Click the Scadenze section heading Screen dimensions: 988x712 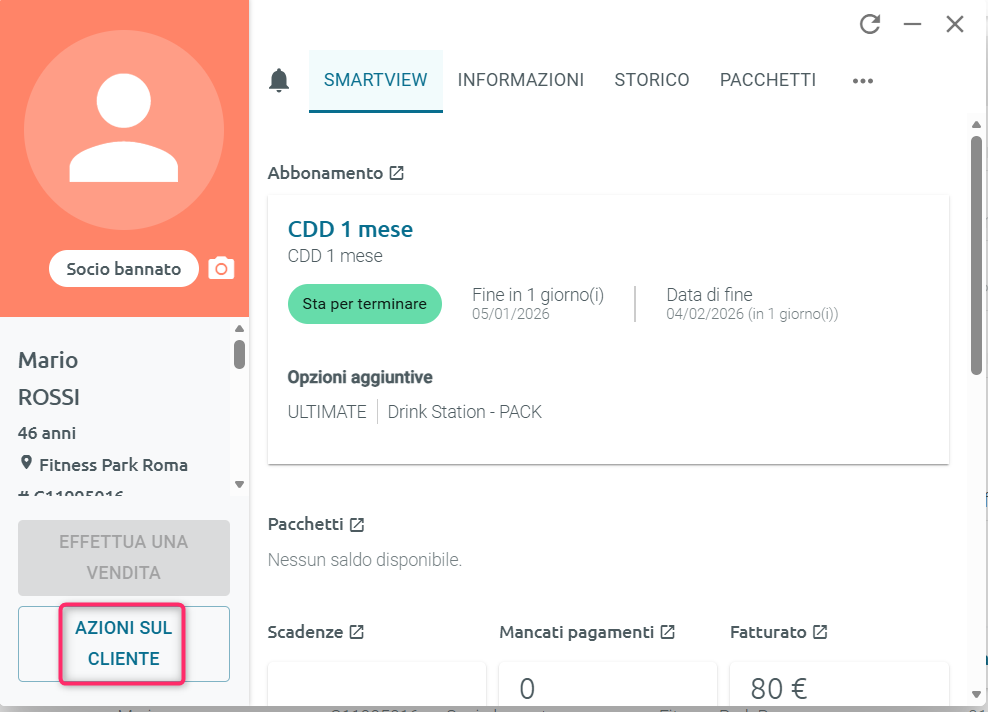[306, 632]
